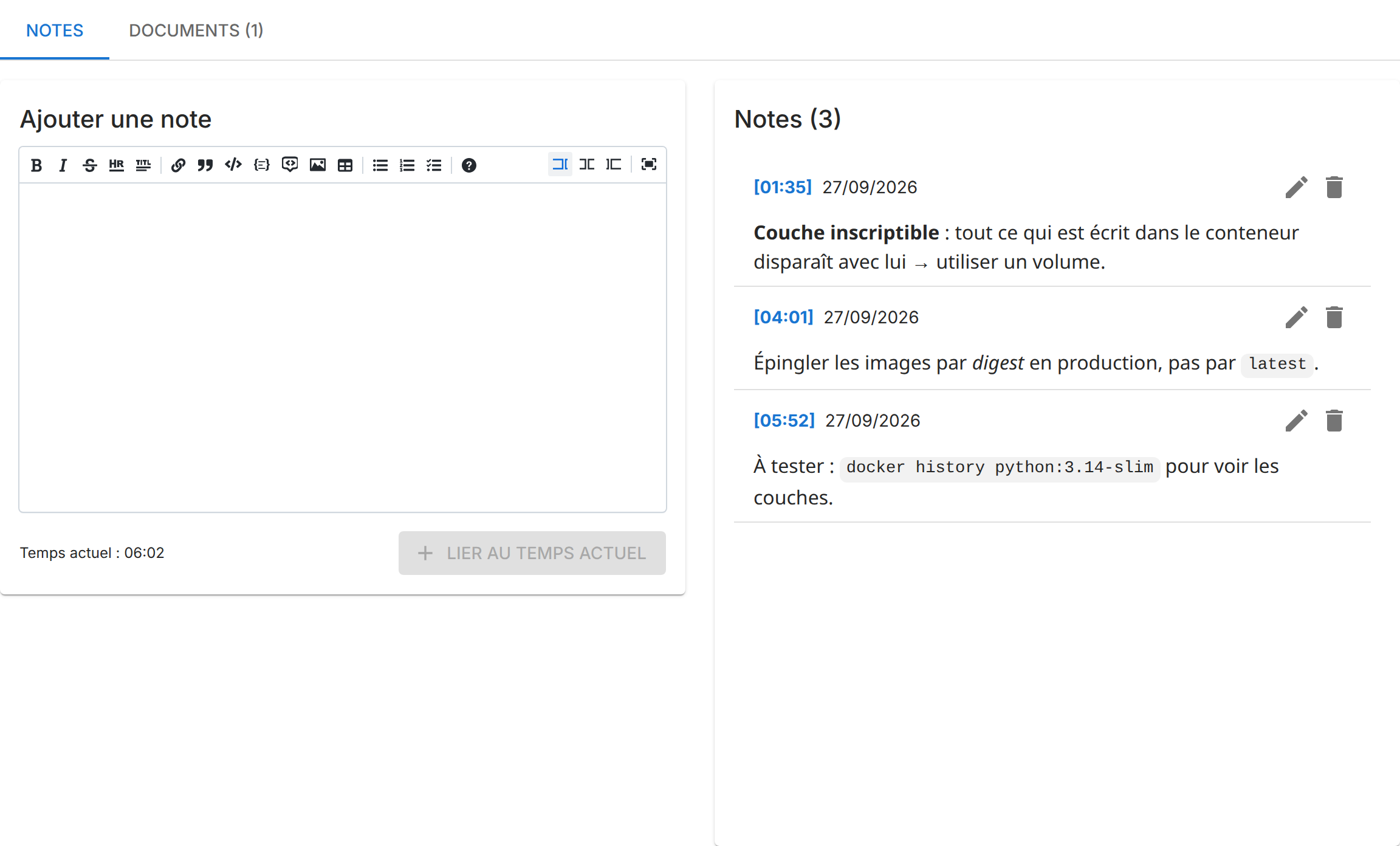Viewport: 1400px width, 846px height.
Task: Edit the 05:52 docker history note
Action: click(1297, 421)
